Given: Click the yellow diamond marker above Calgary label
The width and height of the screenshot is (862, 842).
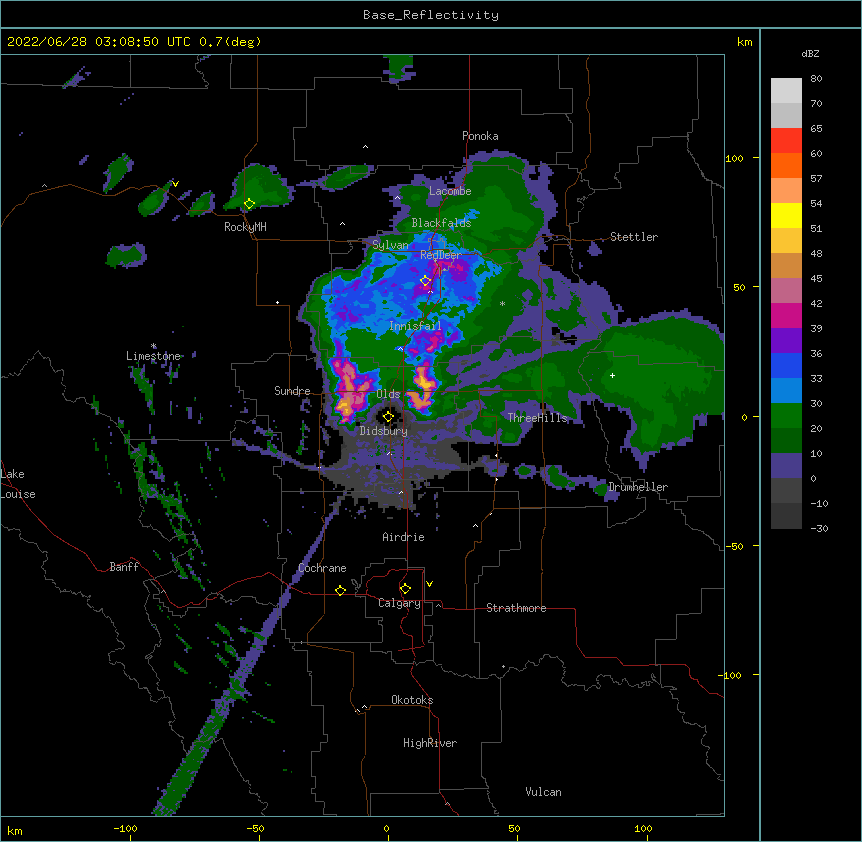Looking at the screenshot, I should pyautogui.click(x=405, y=589).
